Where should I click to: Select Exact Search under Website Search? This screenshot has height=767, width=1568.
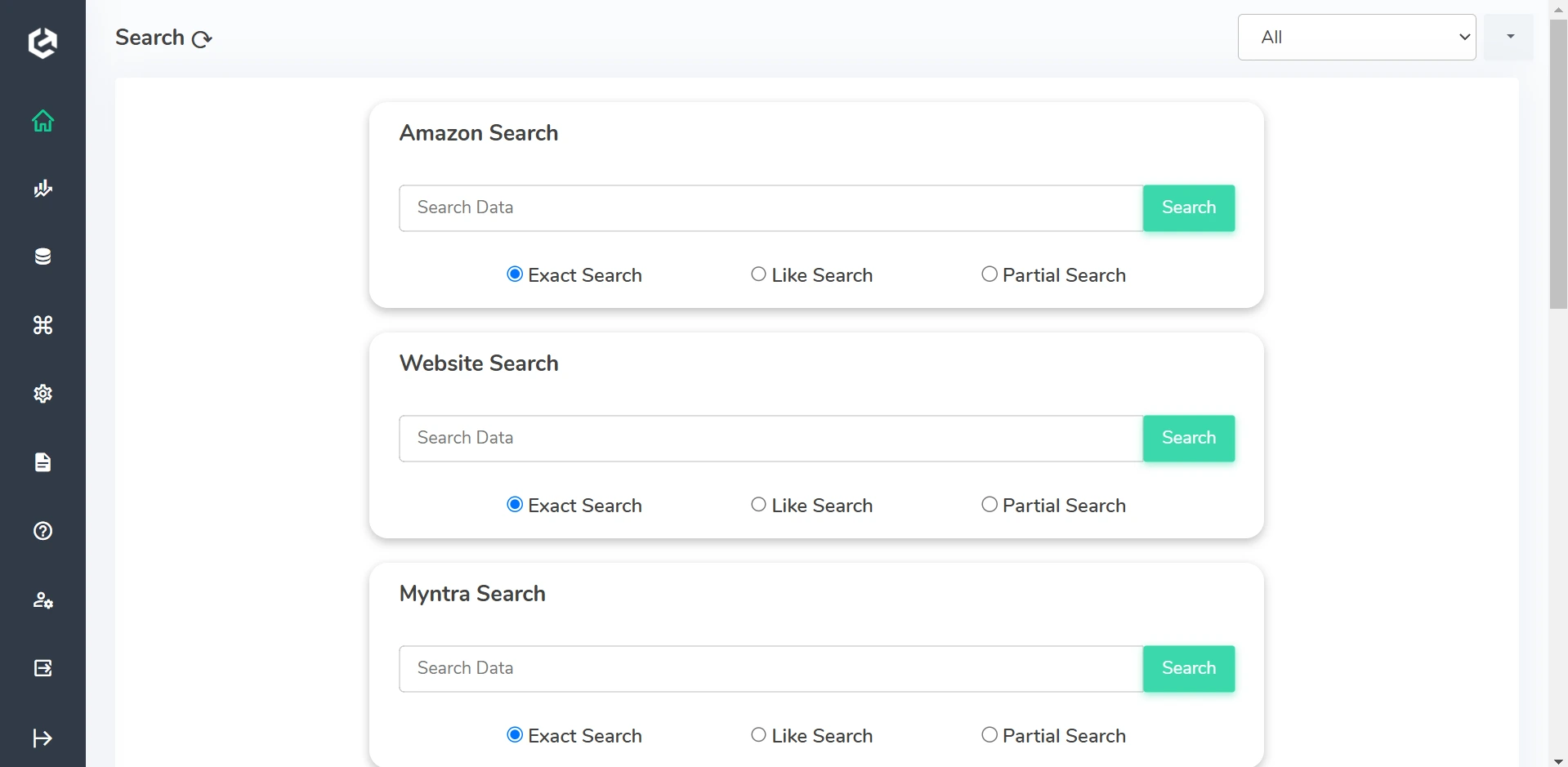coord(515,505)
